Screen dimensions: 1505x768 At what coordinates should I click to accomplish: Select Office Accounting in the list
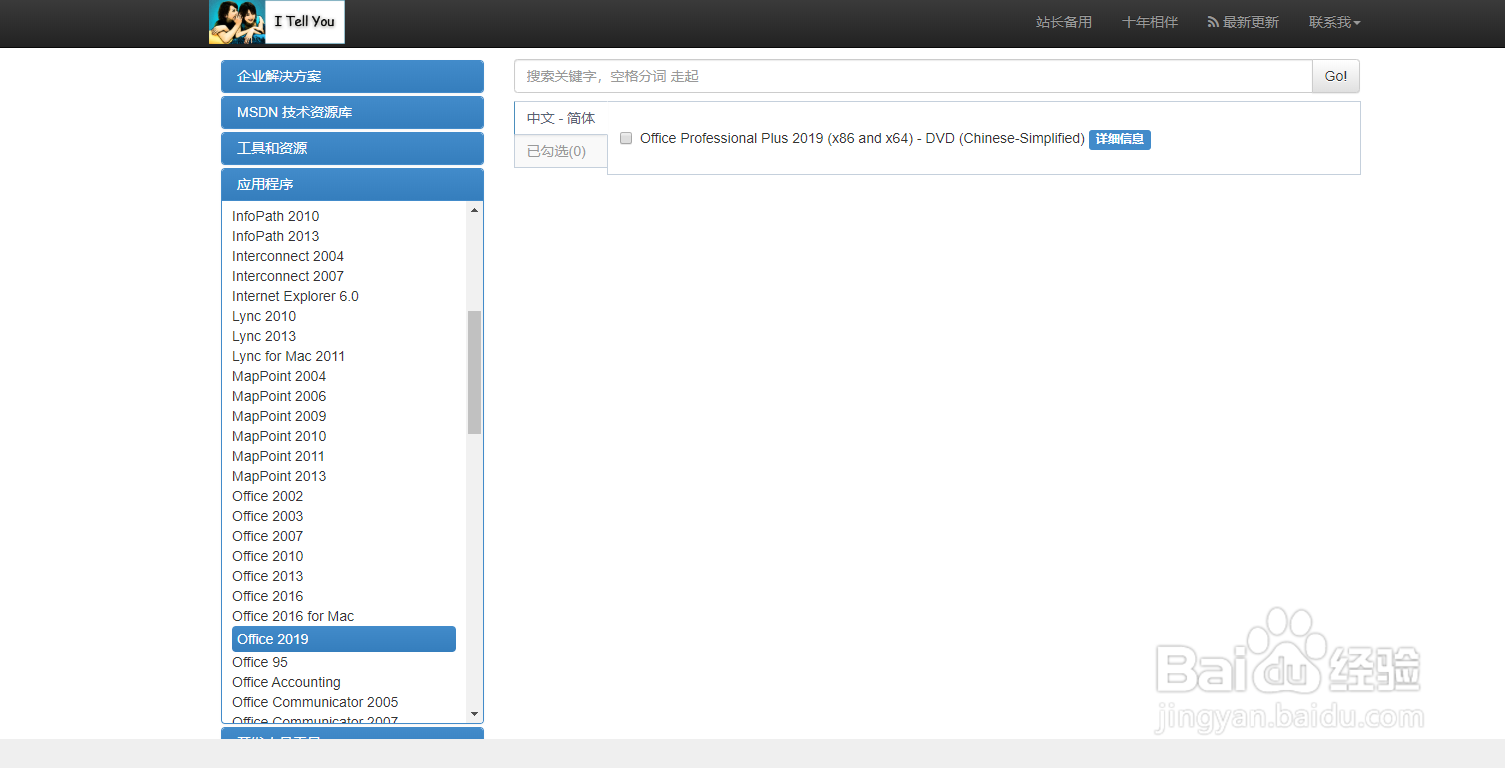287,682
